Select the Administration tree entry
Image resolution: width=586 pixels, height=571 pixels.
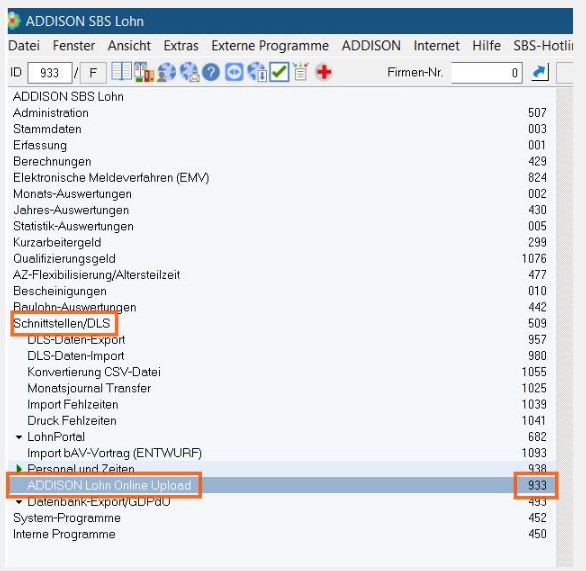pyautogui.click(x=51, y=113)
